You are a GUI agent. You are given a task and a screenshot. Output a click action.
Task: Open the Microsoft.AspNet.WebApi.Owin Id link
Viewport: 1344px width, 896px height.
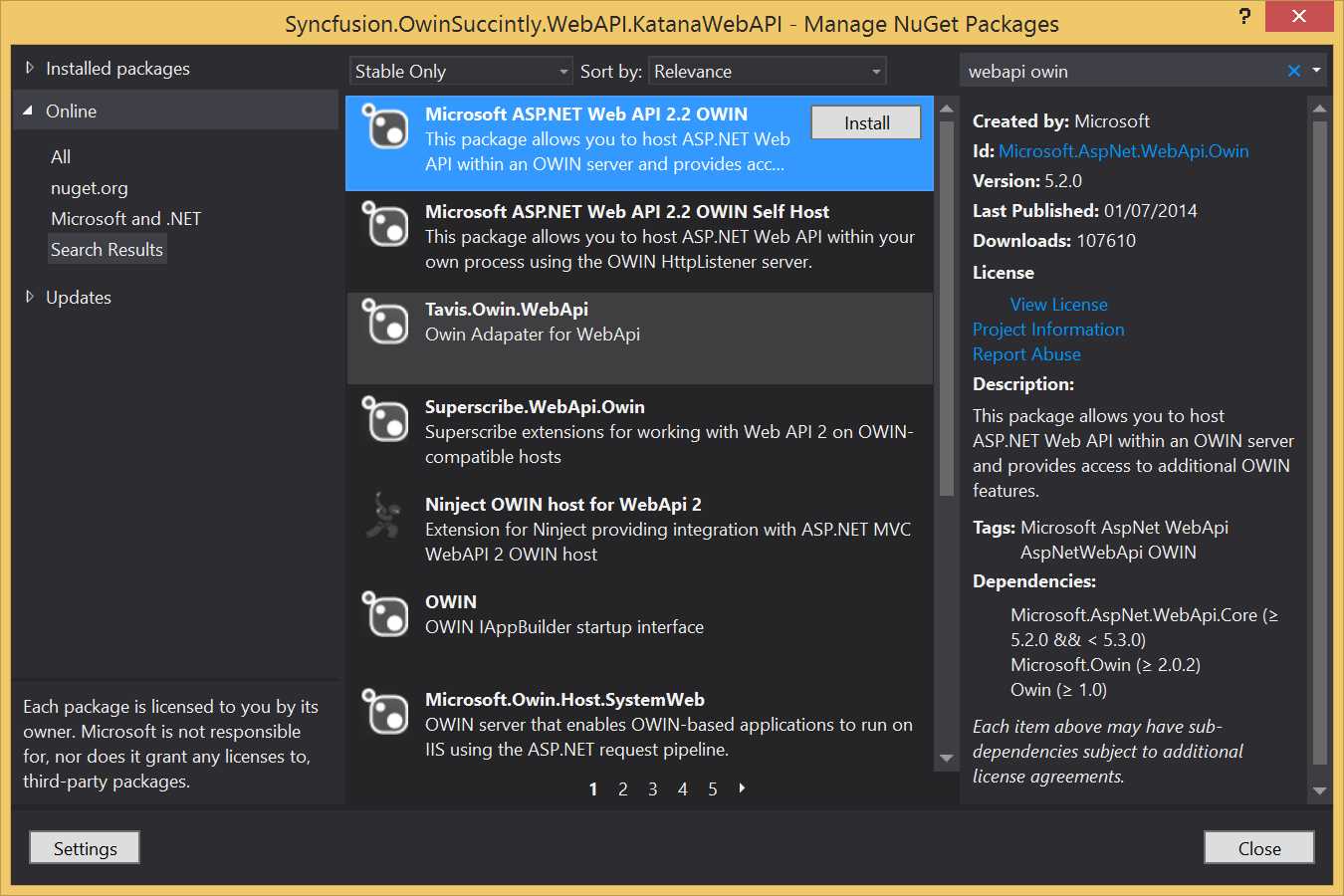[1124, 150]
